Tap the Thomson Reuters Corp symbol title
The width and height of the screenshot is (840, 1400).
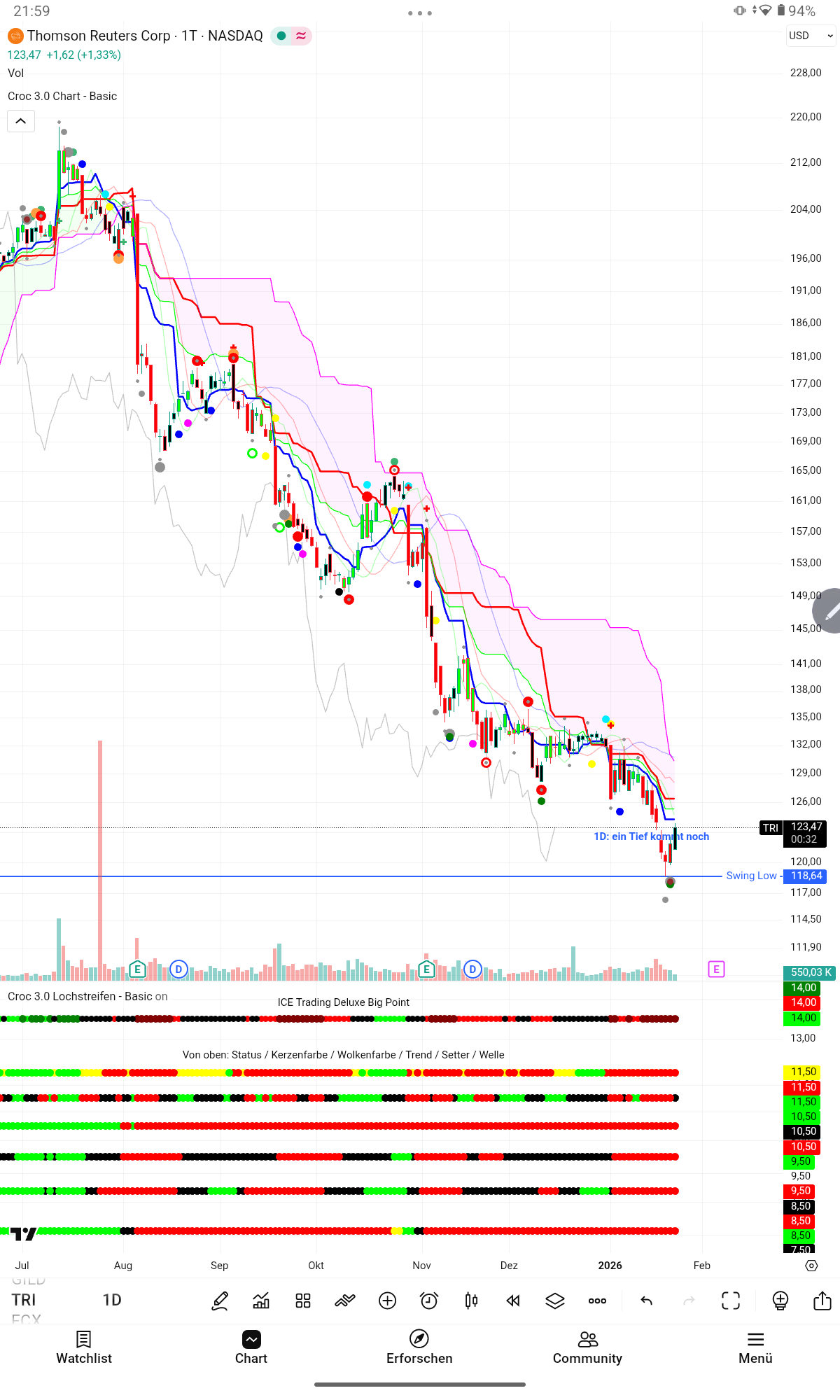click(144, 36)
